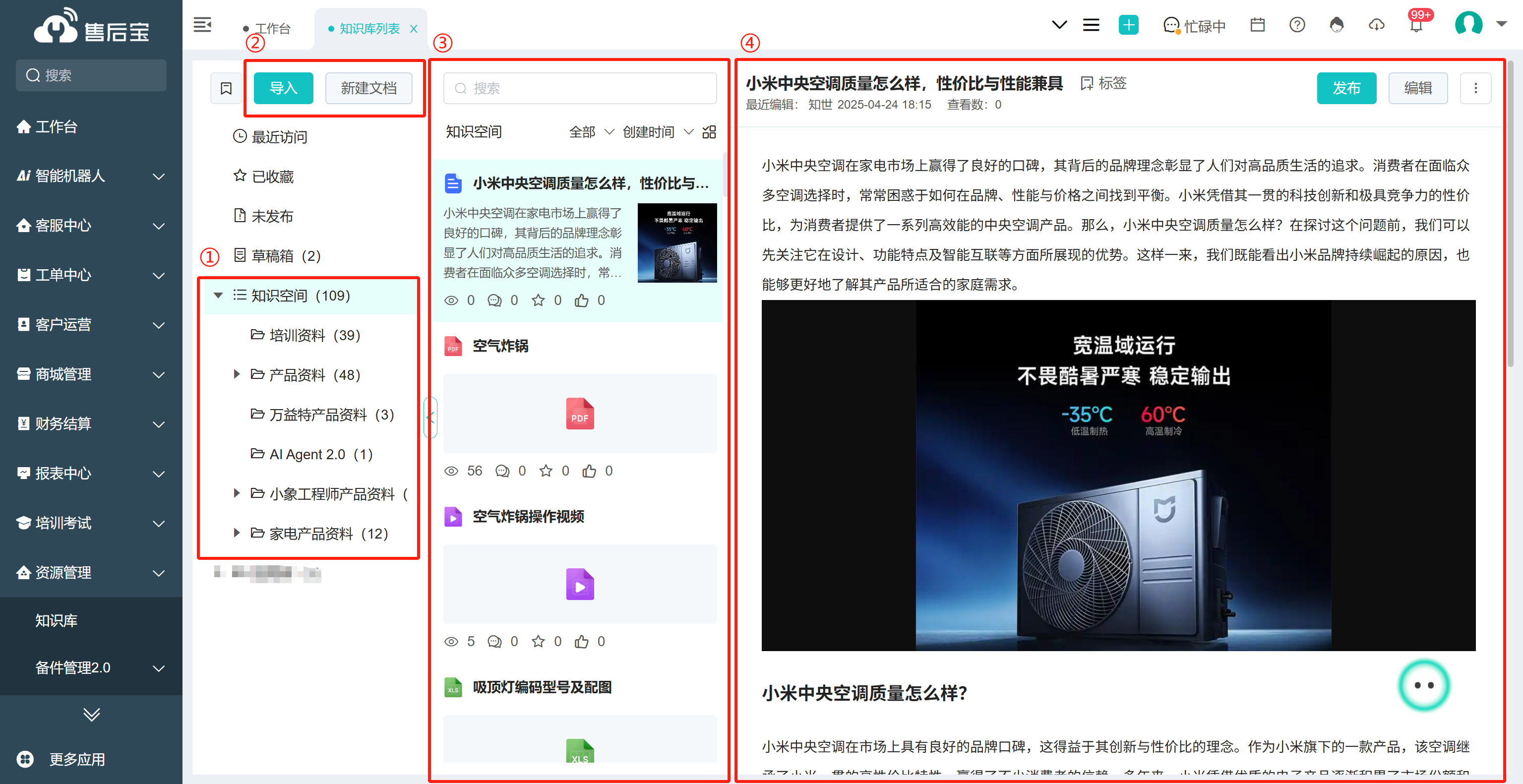The width and height of the screenshot is (1523, 784).
Task: Open the 全部 filter dropdown
Action: tap(591, 132)
